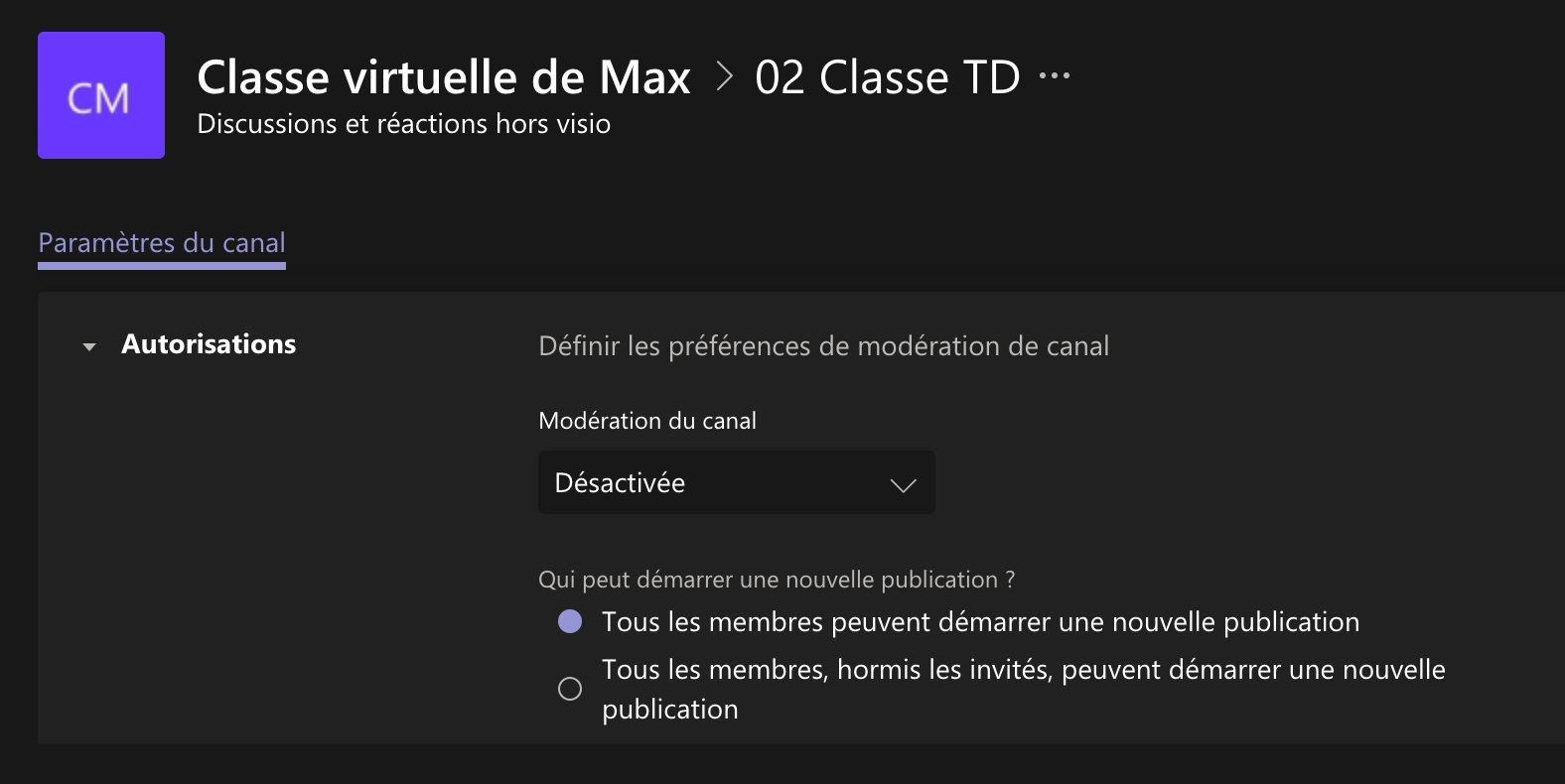Select the Autorisations heading
This screenshot has width=1565, height=784.
coord(209,344)
